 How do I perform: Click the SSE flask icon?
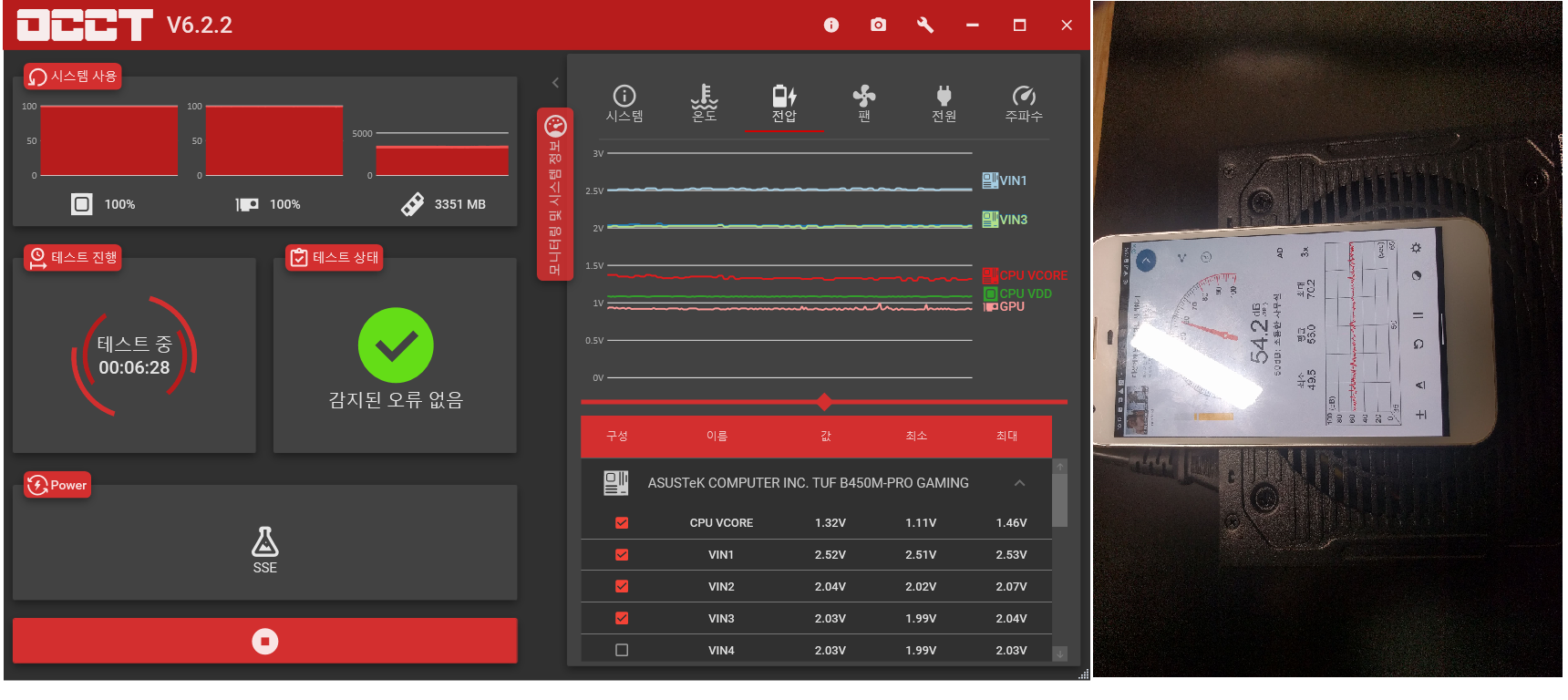point(265,541)
